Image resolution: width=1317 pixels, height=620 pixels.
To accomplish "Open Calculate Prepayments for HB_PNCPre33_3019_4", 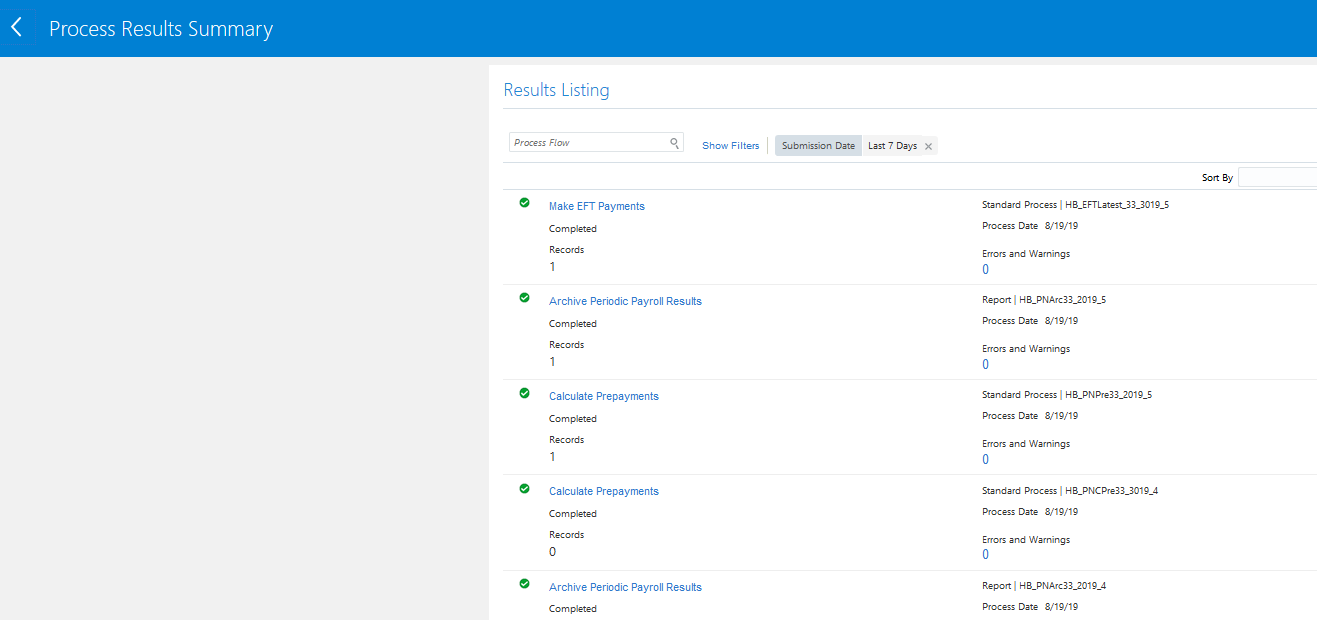I will click(603, 491).
